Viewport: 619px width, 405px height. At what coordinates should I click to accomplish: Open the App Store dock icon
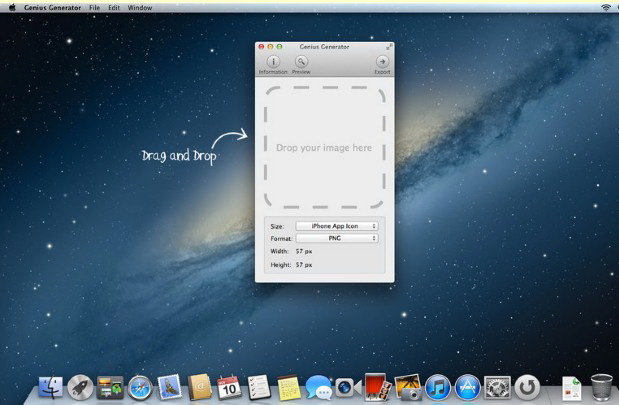click(x=467, y=387)
